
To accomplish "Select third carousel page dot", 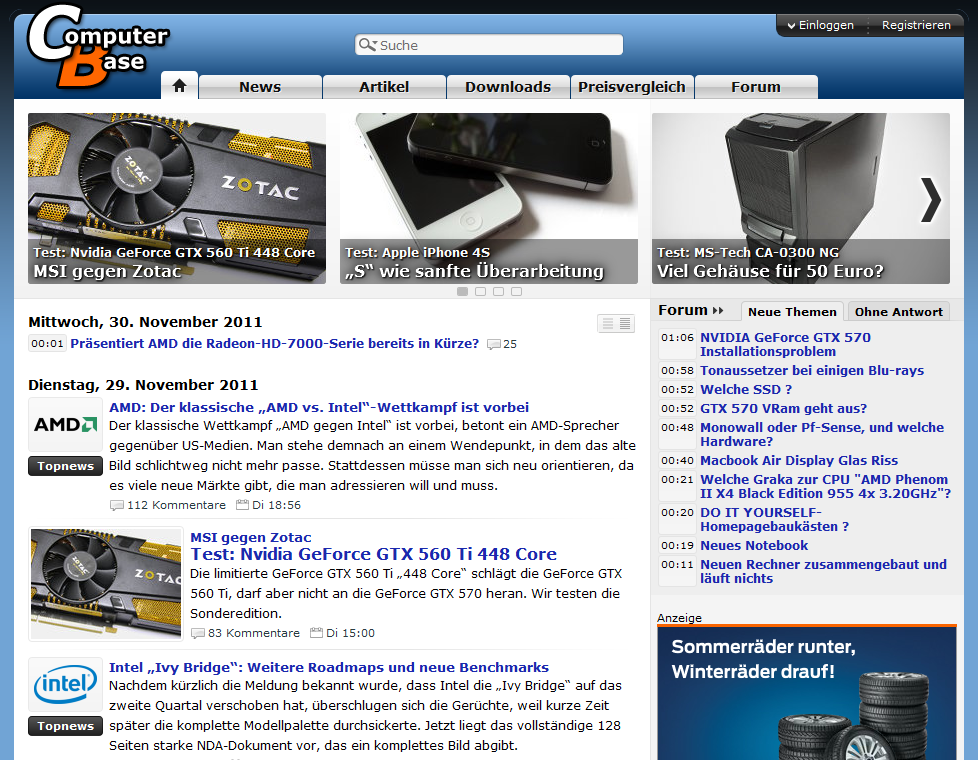I will pos(498,291).
